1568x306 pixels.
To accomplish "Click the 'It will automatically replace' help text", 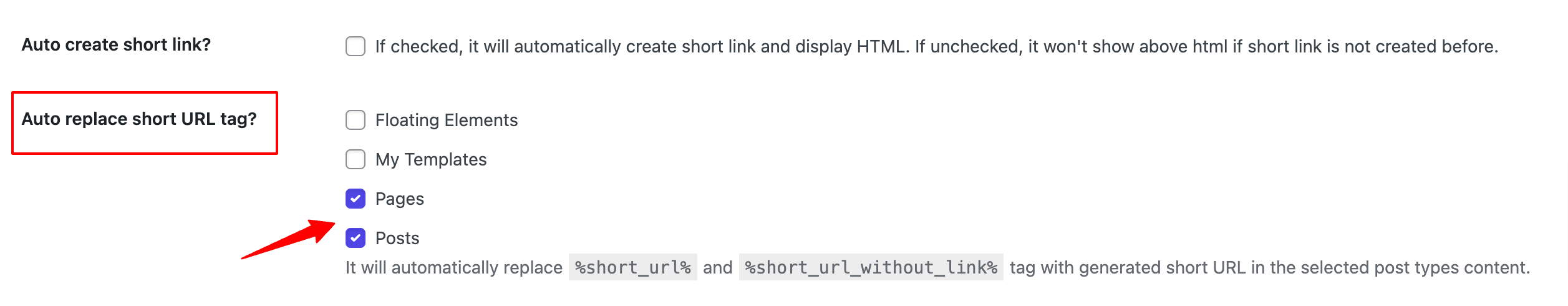I will (x=454, y=267).
